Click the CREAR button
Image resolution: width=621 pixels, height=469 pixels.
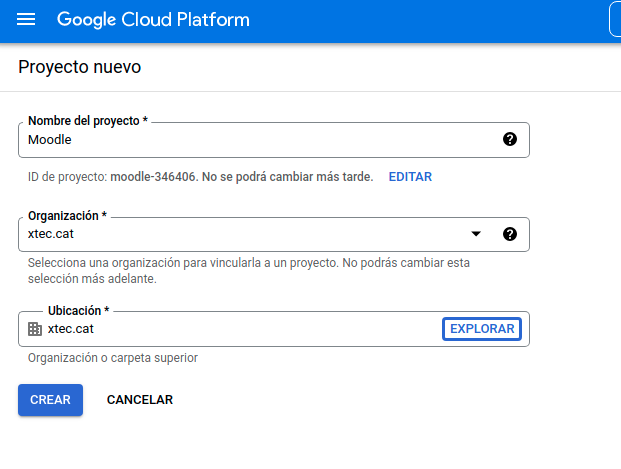pyautogui.click(x=50, y=400)
